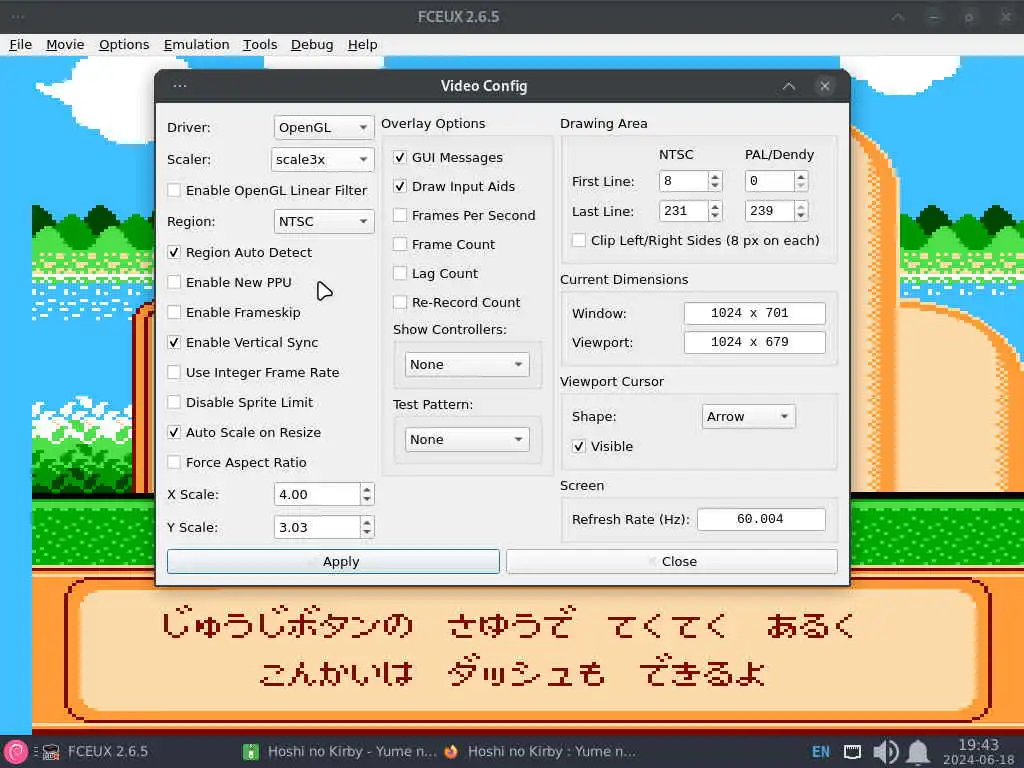1024x768 pixels.
Task: Open the Help menu
Action: (x=362, y=44)
